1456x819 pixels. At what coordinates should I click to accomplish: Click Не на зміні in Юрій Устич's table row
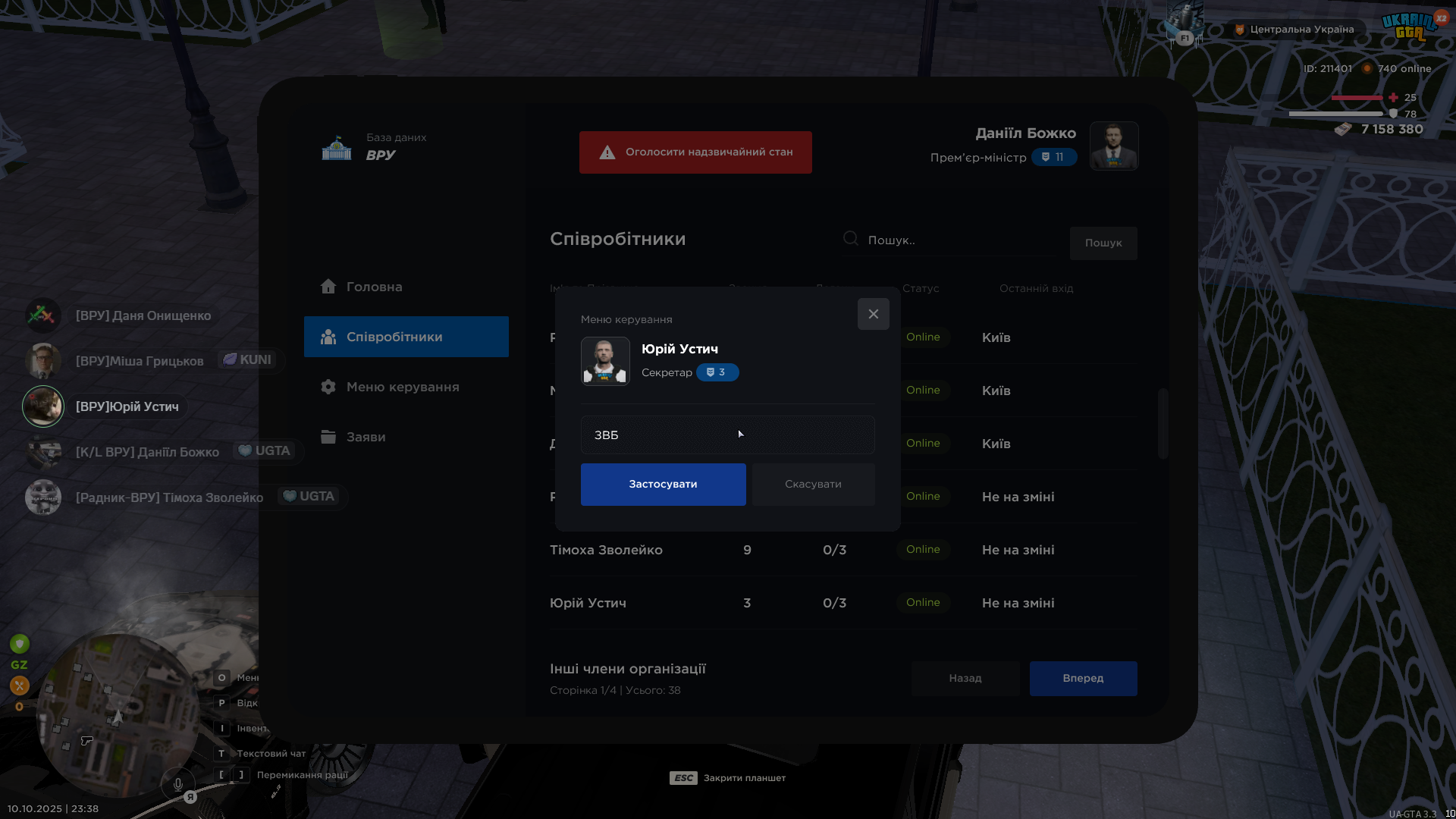tap(1018, 603)
